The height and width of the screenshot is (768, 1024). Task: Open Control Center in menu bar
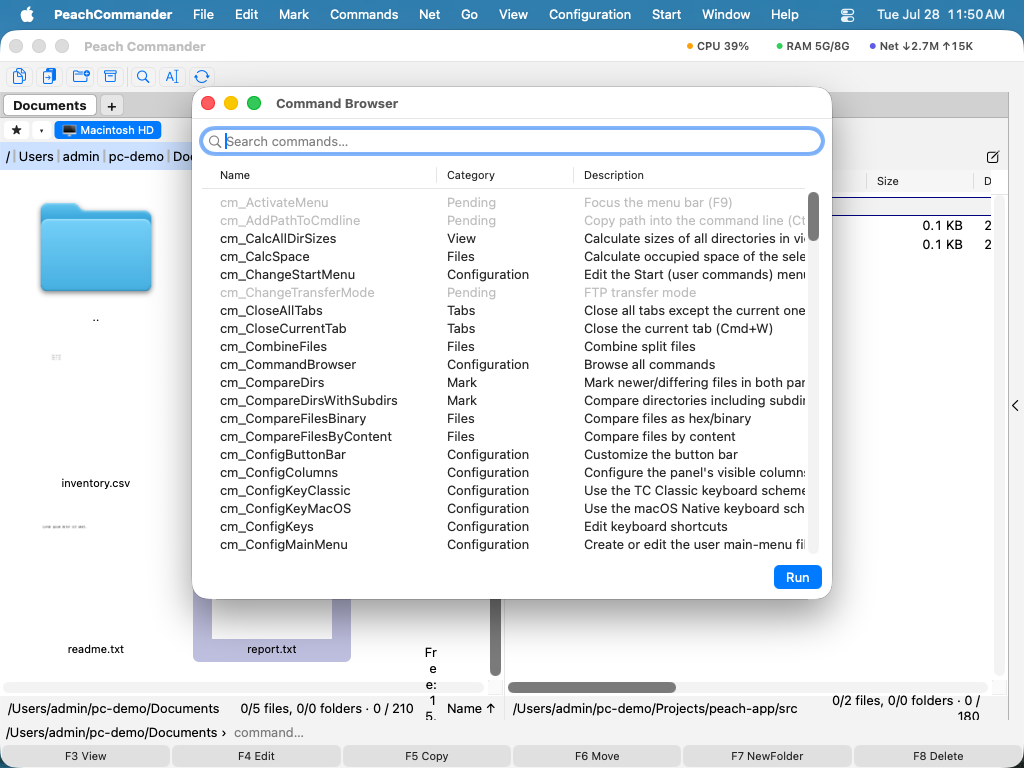click(847, 14)
